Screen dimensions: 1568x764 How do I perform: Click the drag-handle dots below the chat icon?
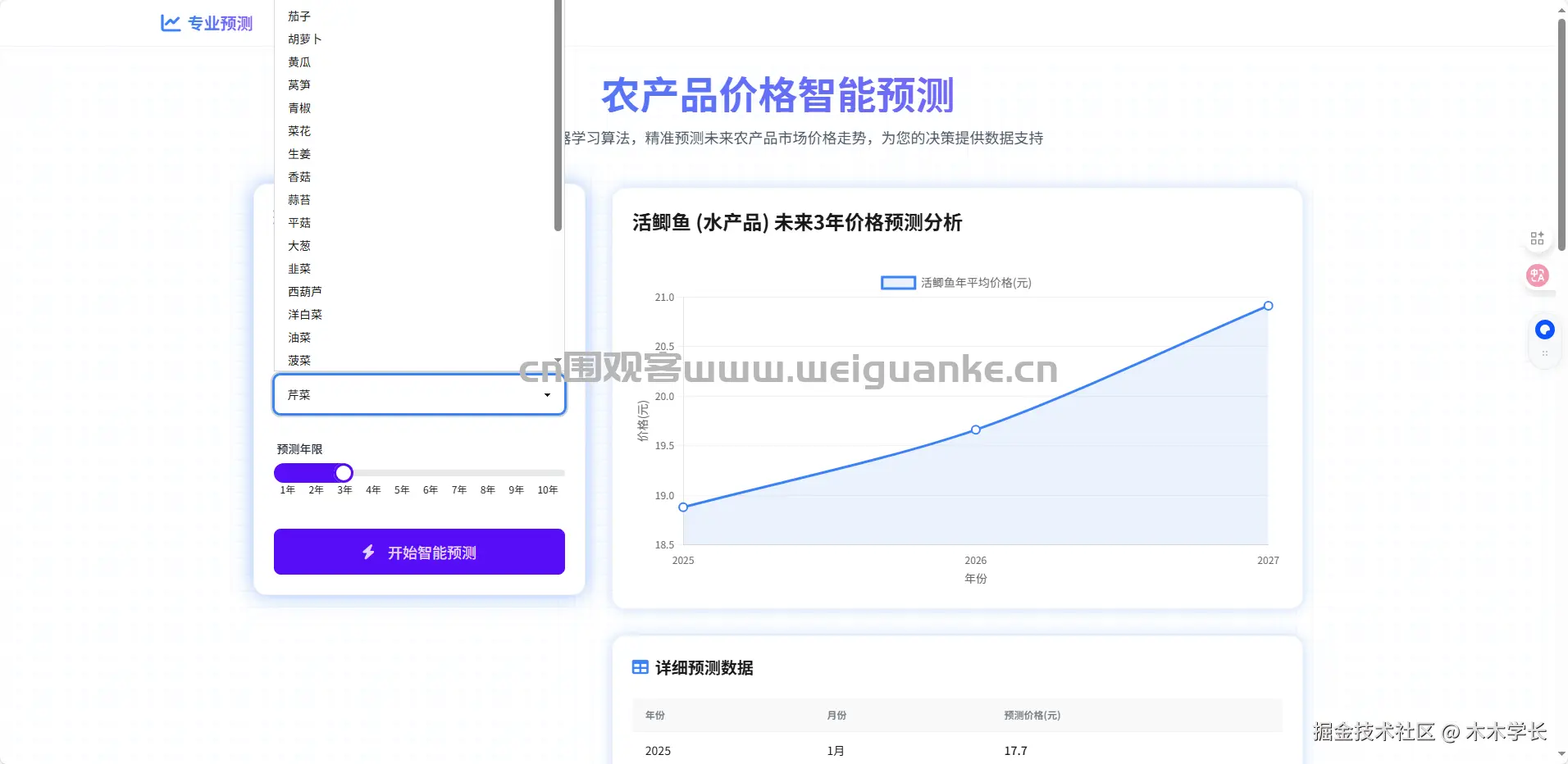click(1544, 353)
